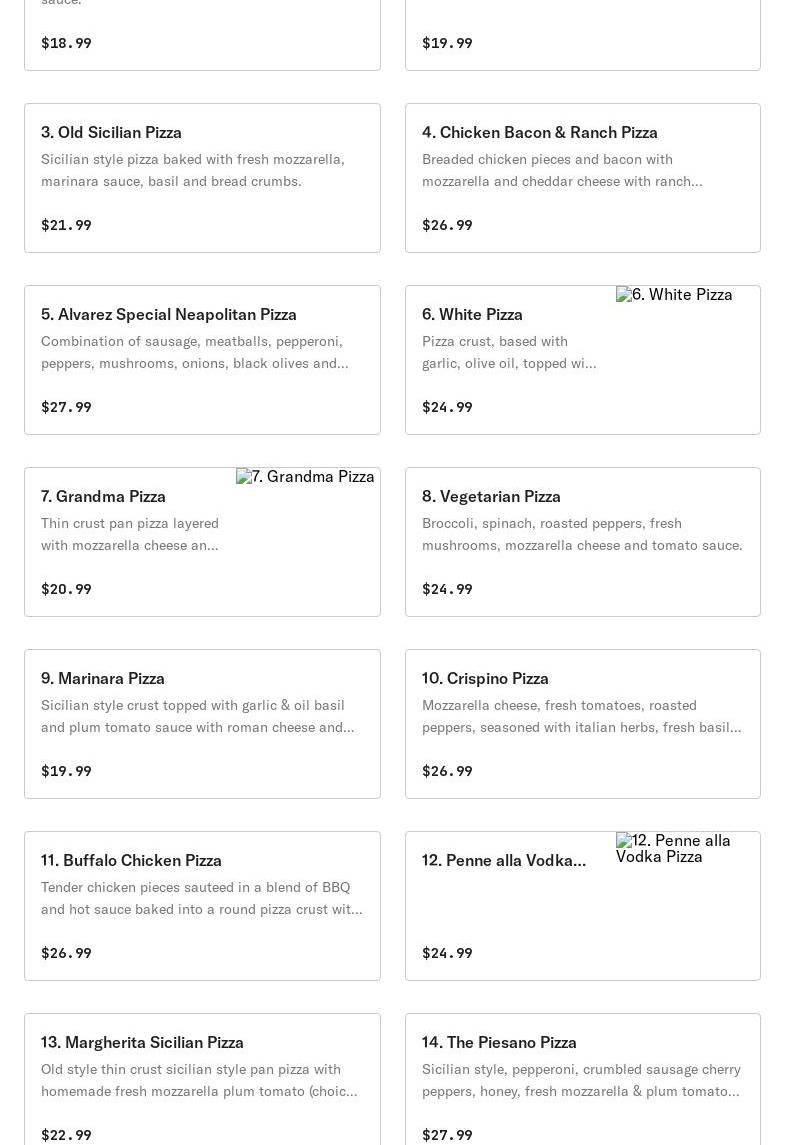Image resolution: width=785 pixels, height=1145 pixels.
Task: Select the Grandma Pizza title
Action: 103,496
